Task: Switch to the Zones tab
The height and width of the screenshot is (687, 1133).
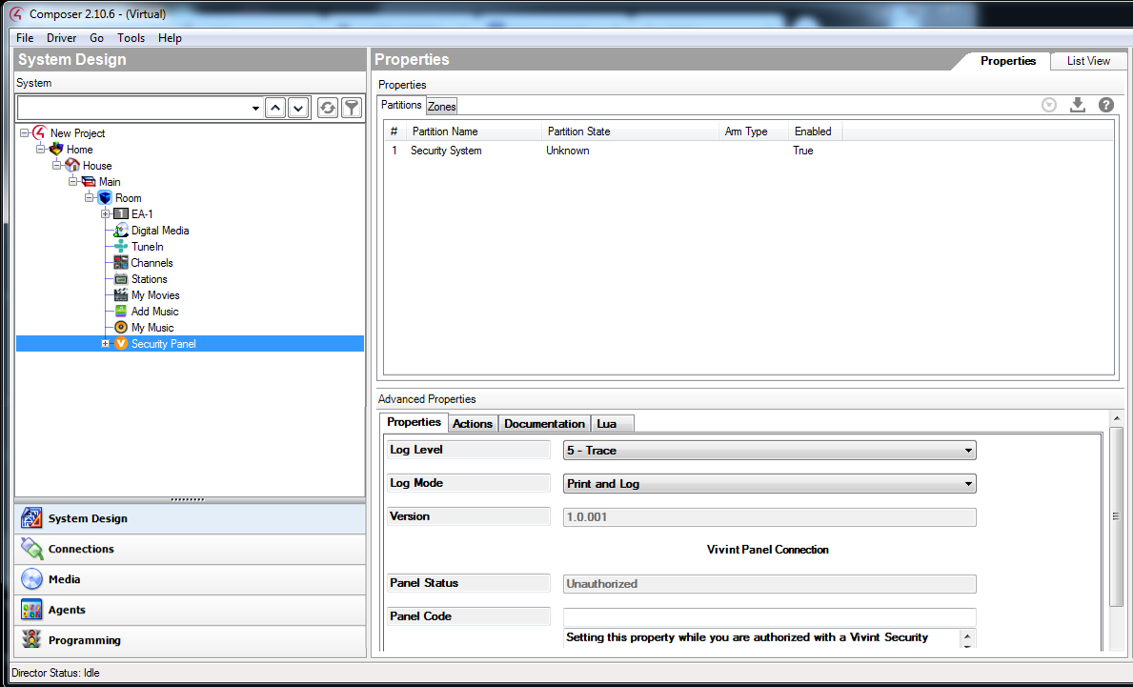Action: 442,106
